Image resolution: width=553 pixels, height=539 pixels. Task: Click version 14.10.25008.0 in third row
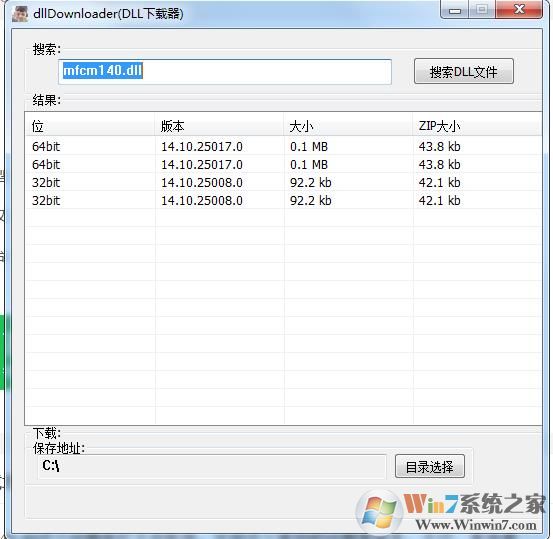tap(202, 182)
